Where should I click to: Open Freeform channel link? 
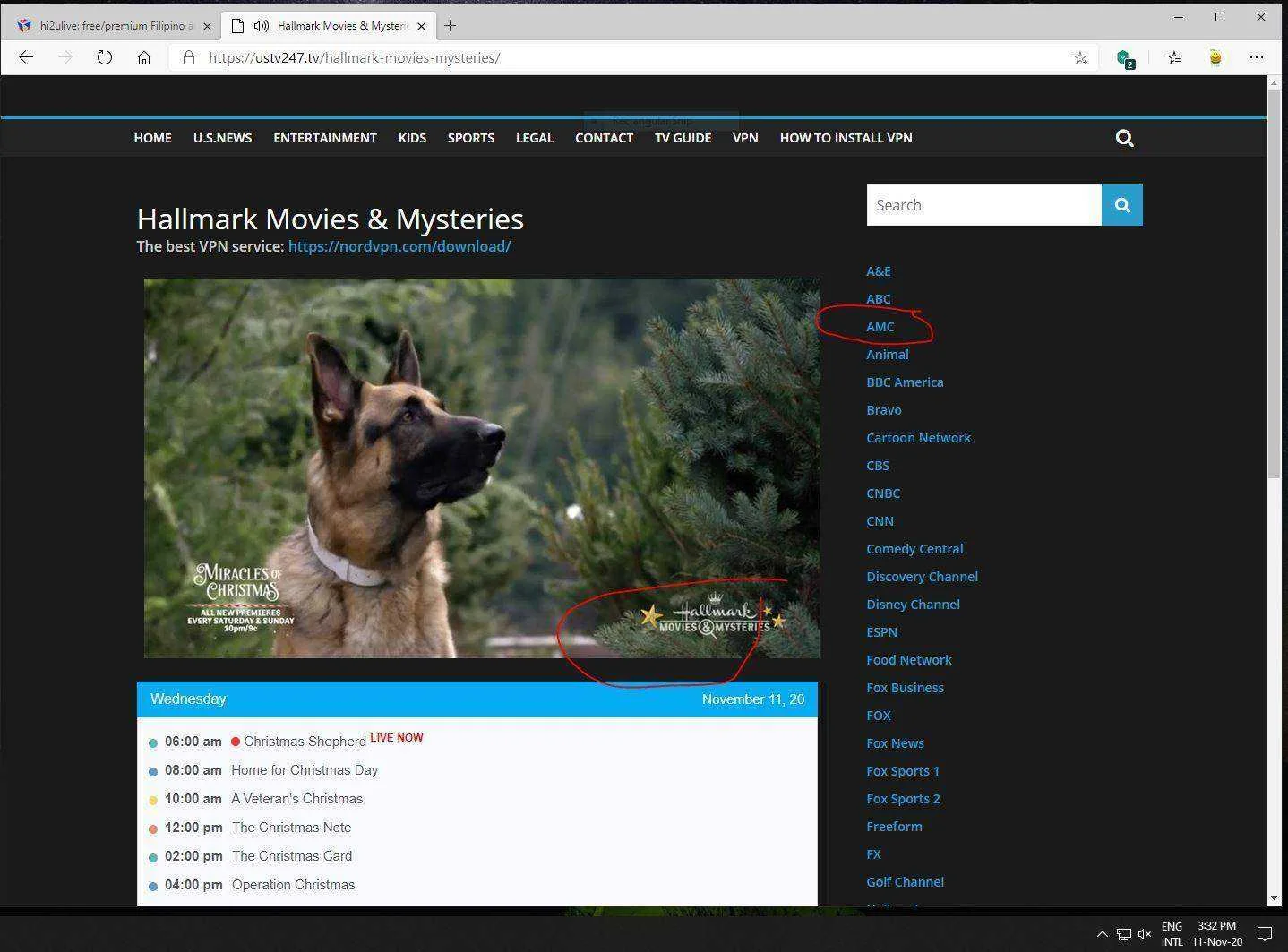pyautogui.click(x=894, y=827)
